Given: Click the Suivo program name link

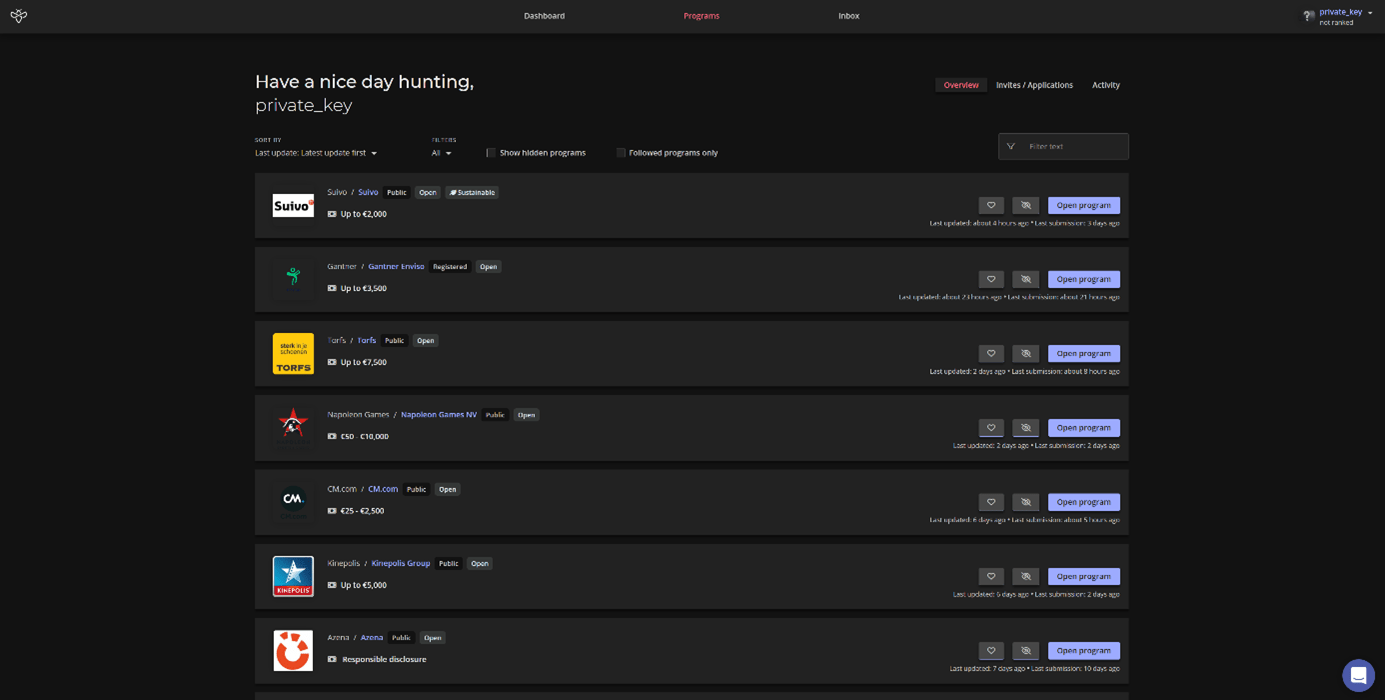Looking at the screenshot, I should click(x=368, y=192).
